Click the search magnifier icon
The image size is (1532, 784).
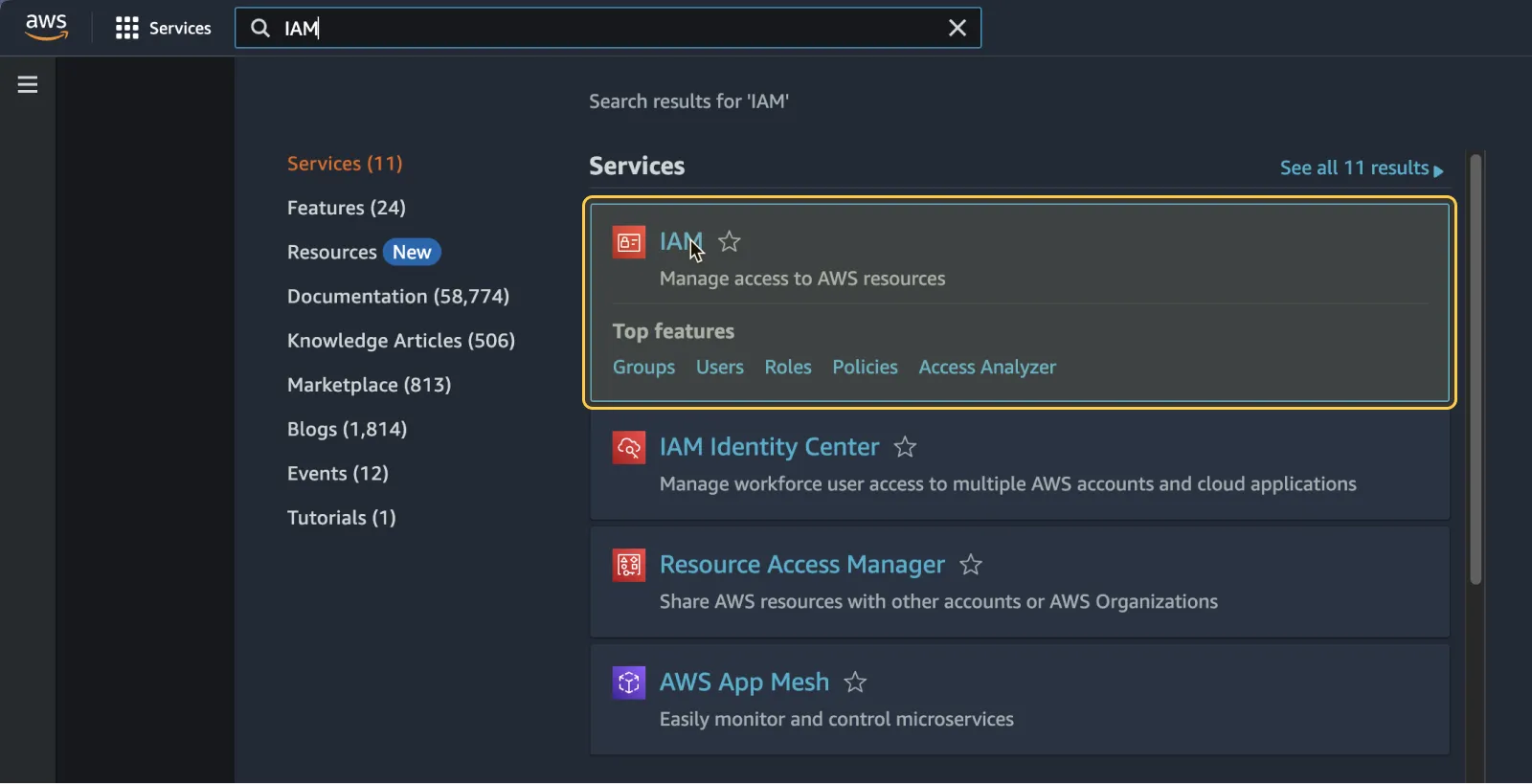260,28
